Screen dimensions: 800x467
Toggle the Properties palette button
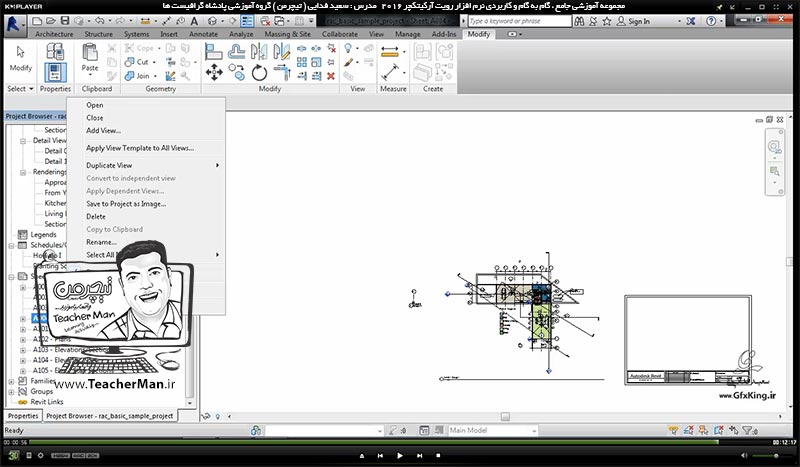point(55,72)
